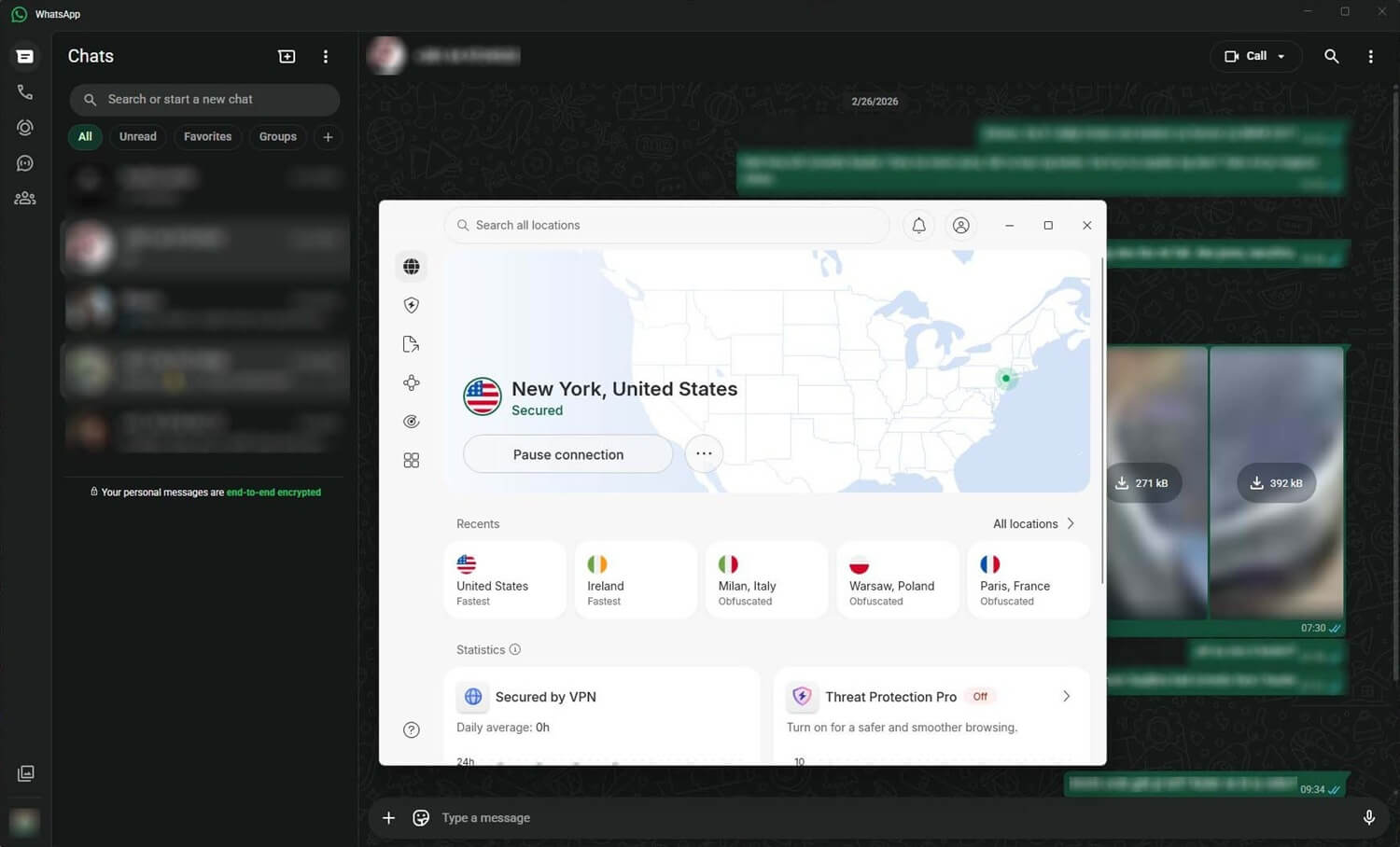The height and width of the screenshot is (847, 1400).
Task: Open the Chats panel three-dot menu
Action: click(326, 57)
